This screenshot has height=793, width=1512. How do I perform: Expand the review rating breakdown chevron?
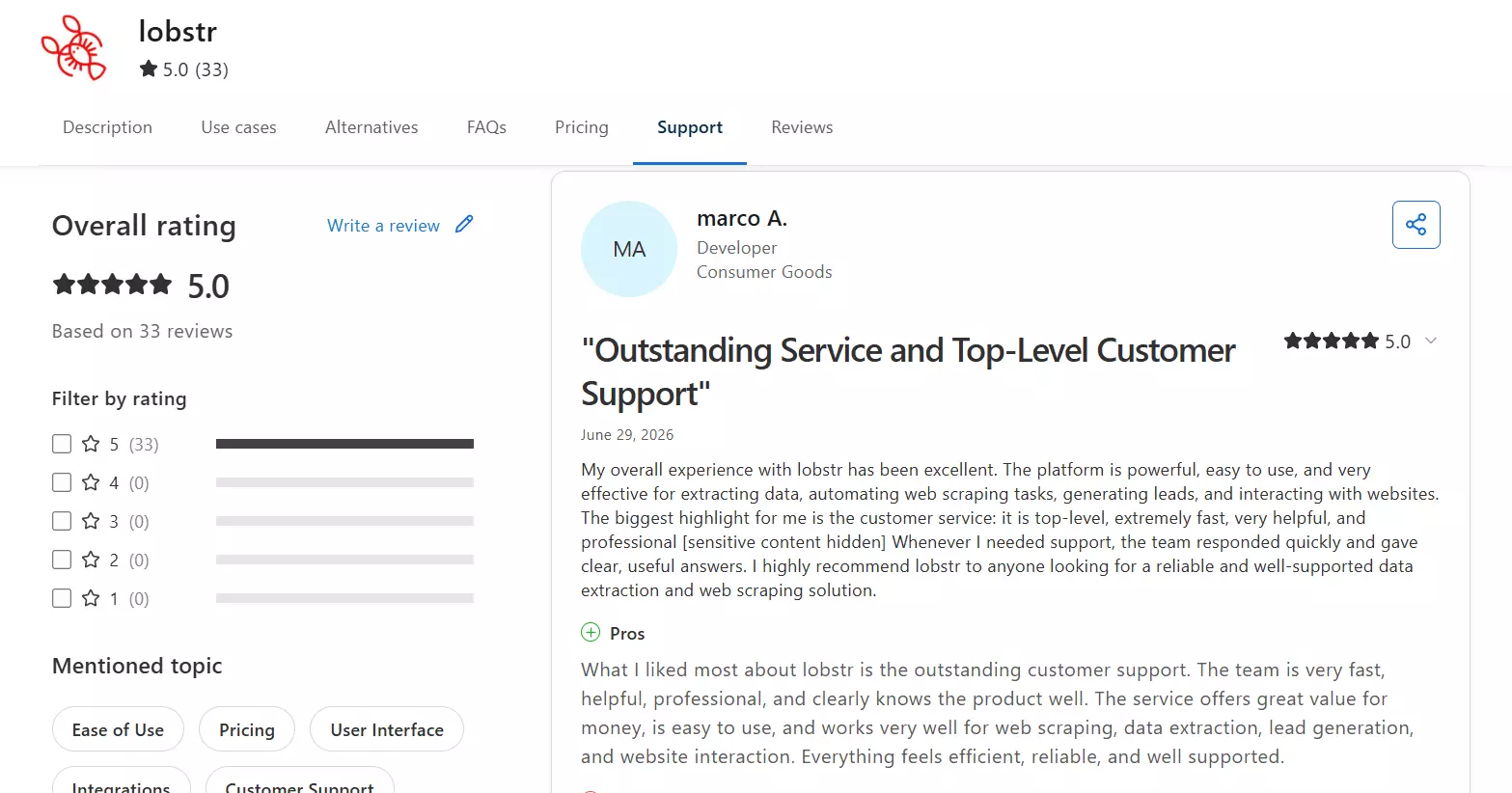(1431, 341)
